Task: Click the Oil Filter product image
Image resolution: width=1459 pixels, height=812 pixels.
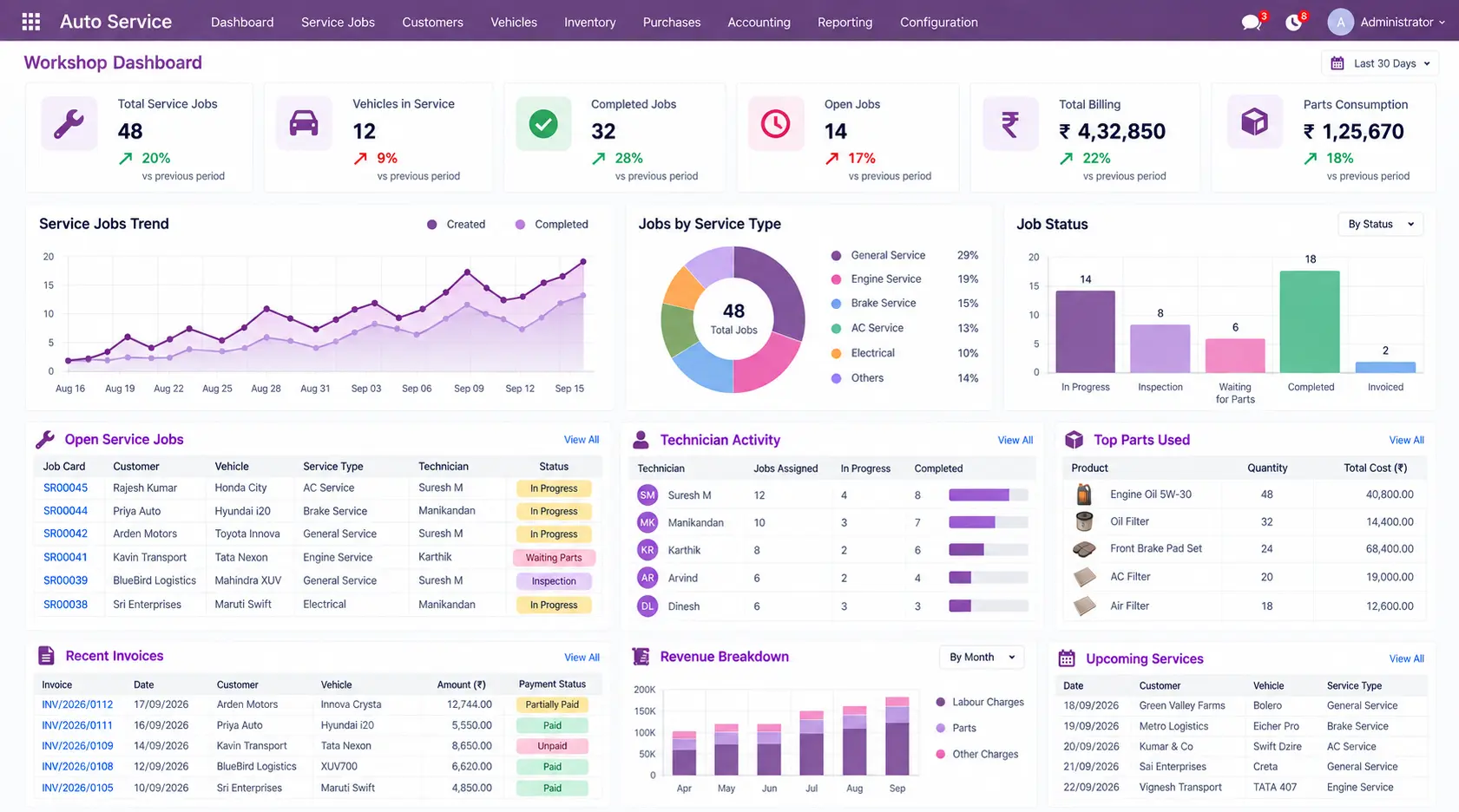Action: point(1084,521)
